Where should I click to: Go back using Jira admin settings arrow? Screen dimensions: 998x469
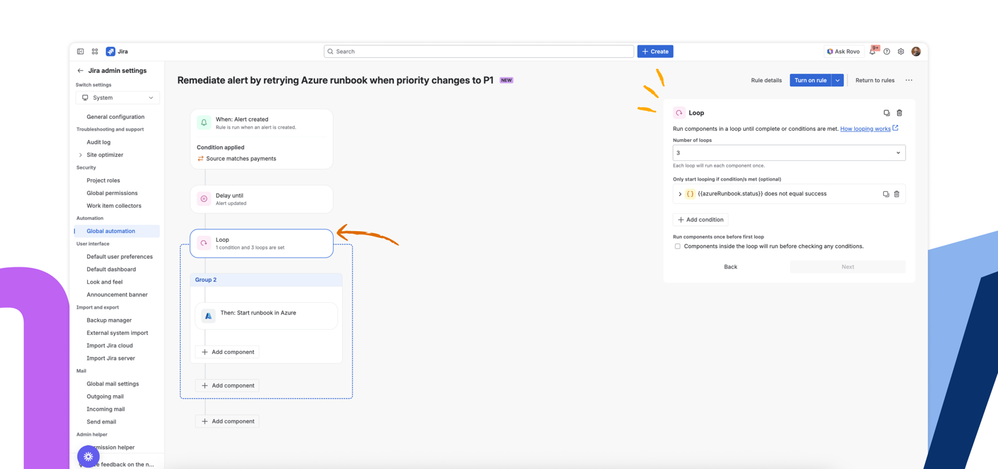80,71
